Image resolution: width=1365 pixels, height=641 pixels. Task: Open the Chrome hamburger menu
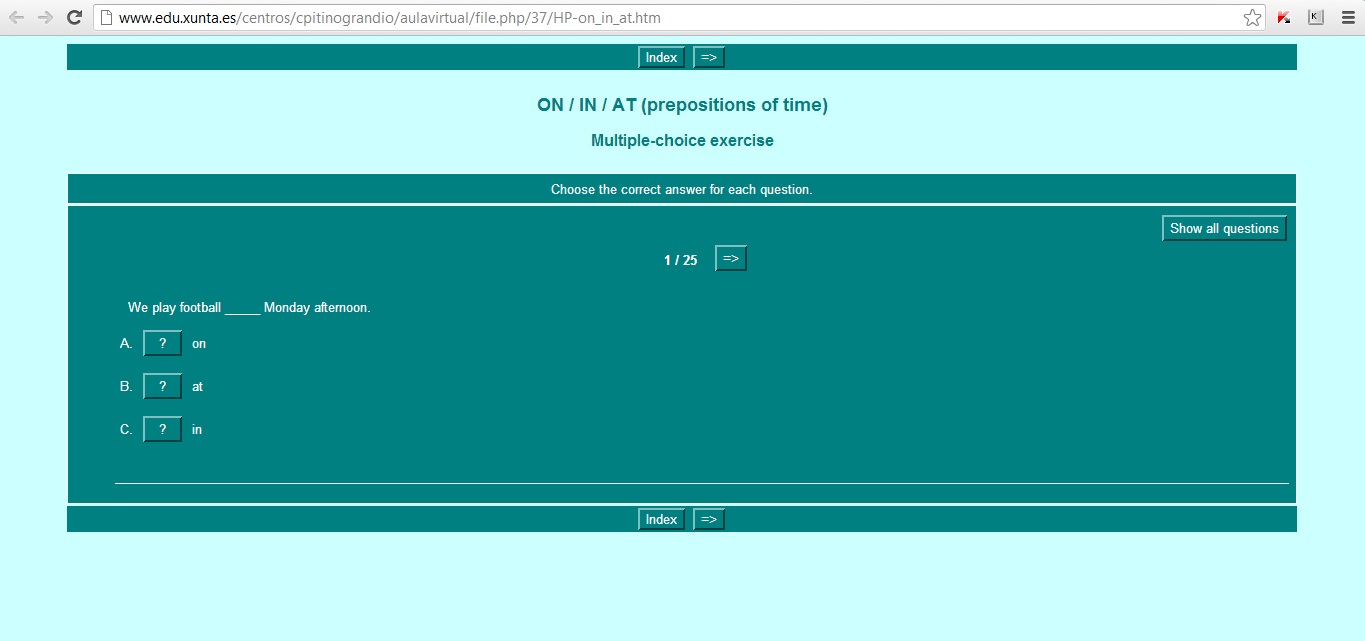(1347, 16)
